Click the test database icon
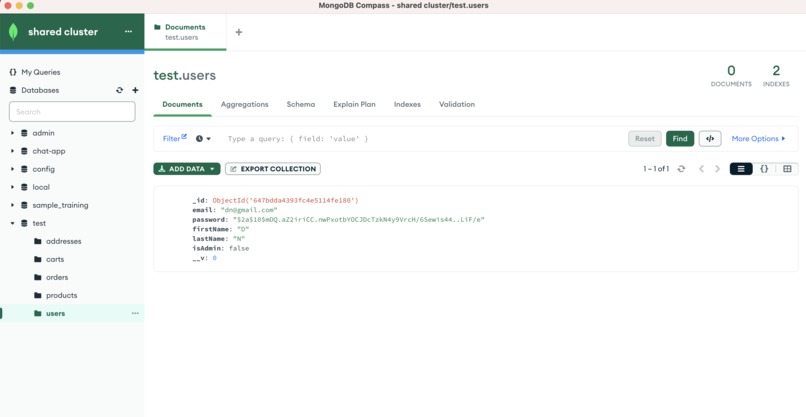 pyautogui.click(x=24, y=223)
